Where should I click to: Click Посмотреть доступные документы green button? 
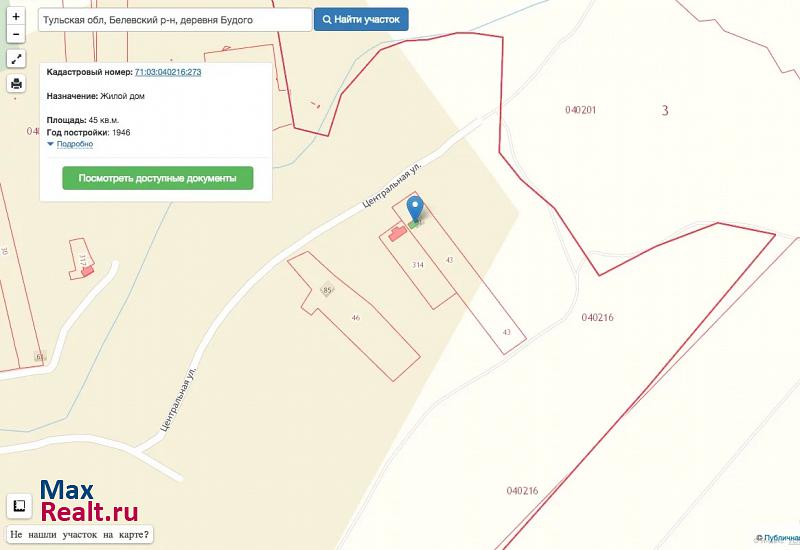[158, 178]
